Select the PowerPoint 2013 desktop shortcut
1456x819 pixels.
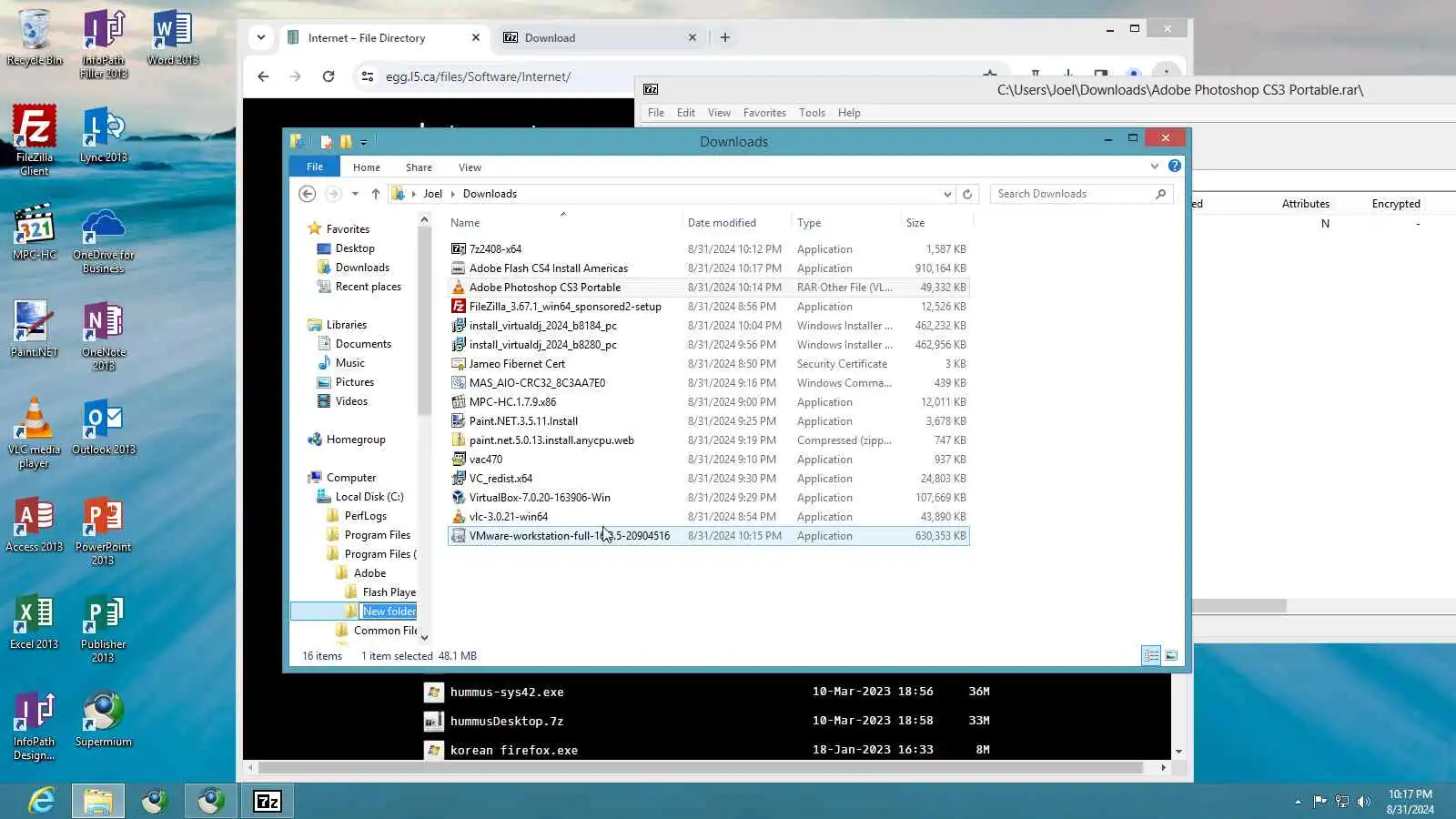click(x=104, y=531)
